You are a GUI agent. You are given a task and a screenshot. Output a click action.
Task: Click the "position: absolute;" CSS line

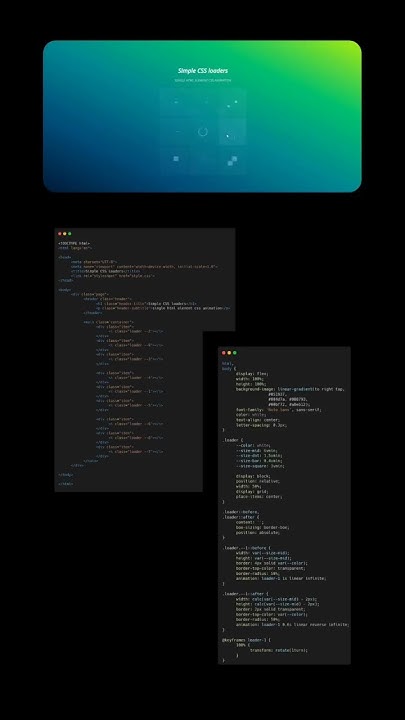[x=258, y=532]
